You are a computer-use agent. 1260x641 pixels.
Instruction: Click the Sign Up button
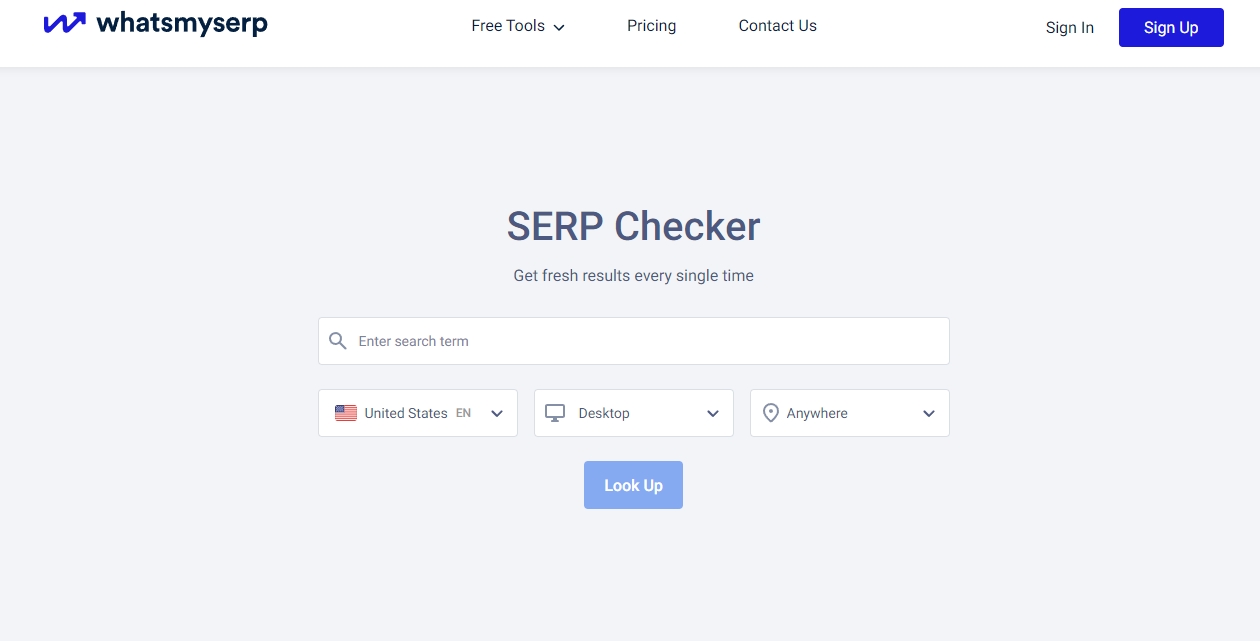click(1171, 27)
